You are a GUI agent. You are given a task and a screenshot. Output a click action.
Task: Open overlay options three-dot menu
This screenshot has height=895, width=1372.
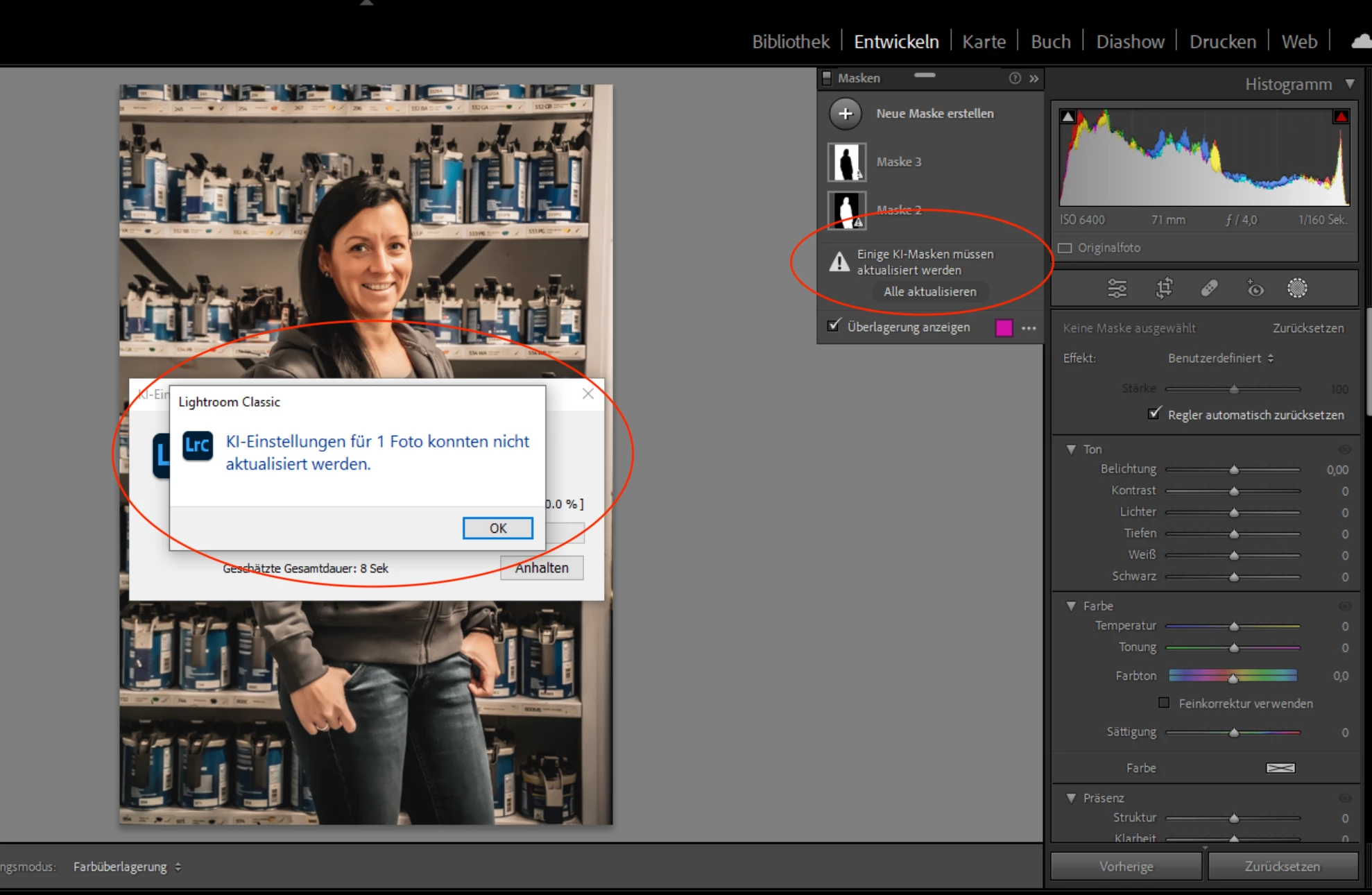point(1029,328)
